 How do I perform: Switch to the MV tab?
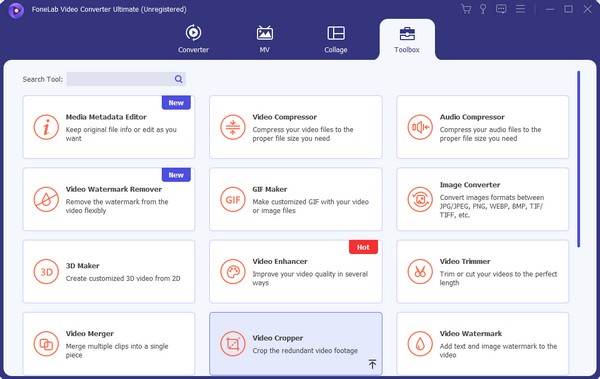point(264,39)
